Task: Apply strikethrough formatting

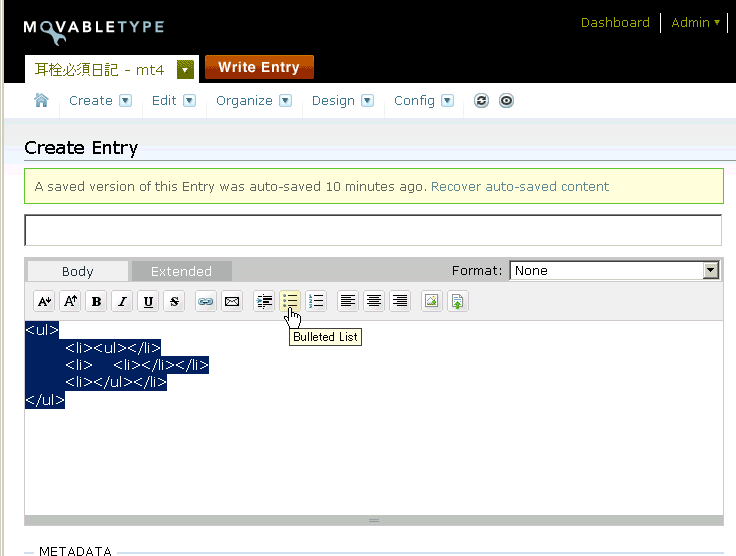Action: (174, 301)
